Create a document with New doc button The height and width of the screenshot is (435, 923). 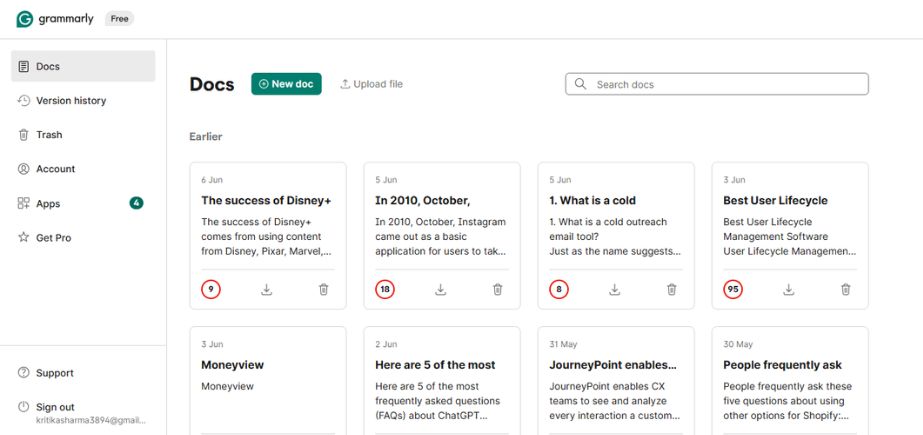(286, 84)
